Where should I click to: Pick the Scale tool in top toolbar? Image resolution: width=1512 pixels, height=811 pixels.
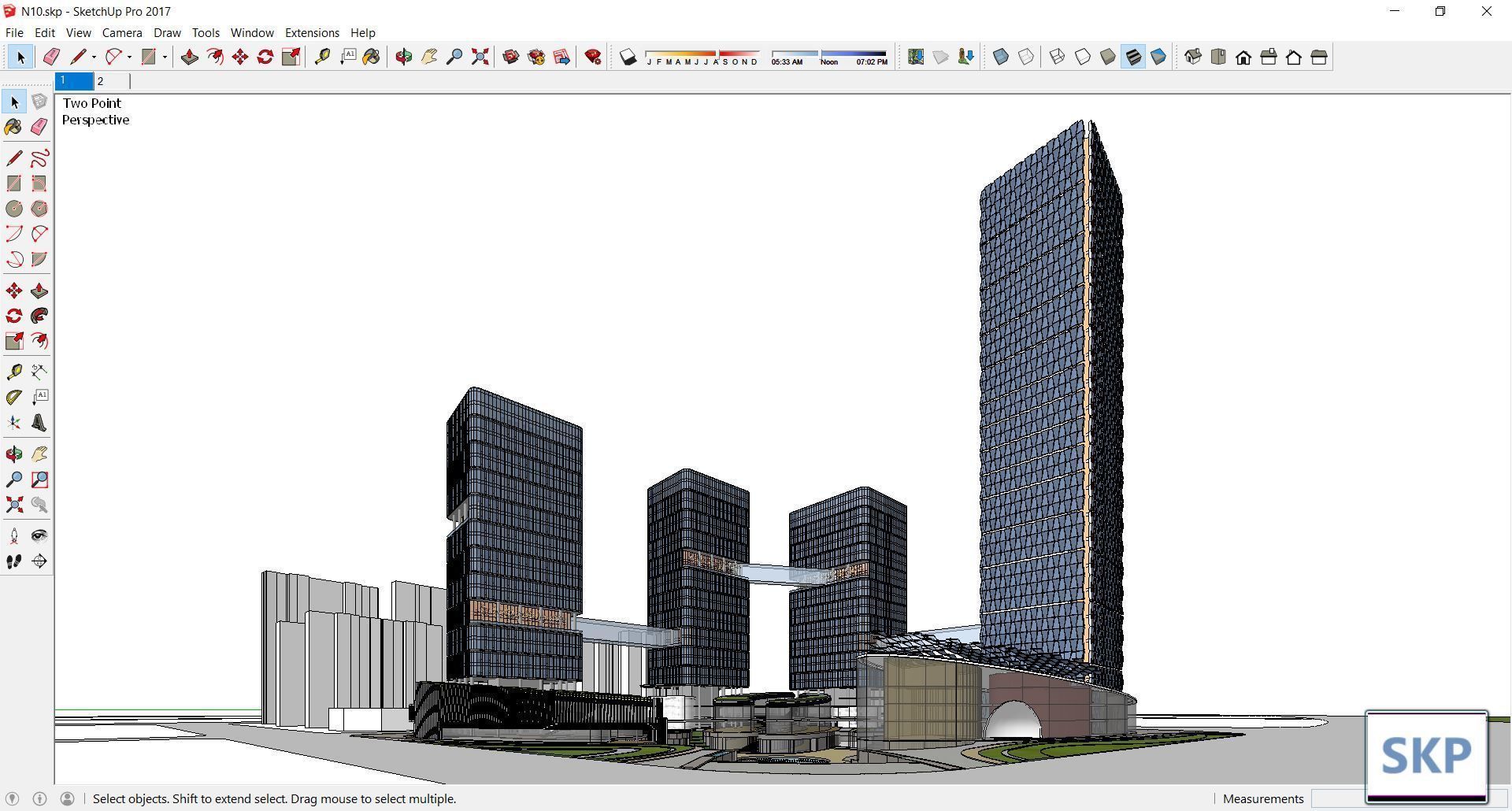(x=291, y=57)
